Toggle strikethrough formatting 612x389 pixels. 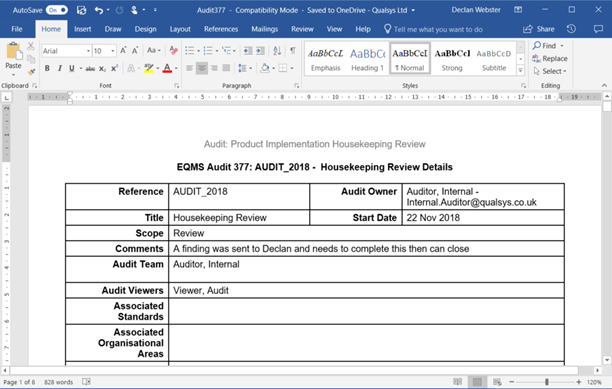(x=90, y=69)
